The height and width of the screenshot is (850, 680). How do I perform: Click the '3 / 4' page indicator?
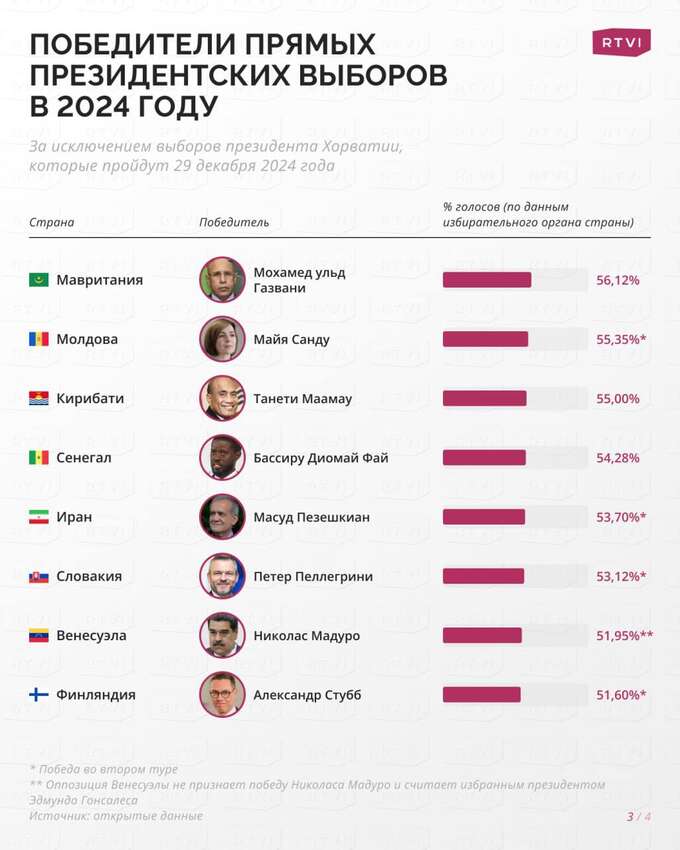tap(639, 816)
